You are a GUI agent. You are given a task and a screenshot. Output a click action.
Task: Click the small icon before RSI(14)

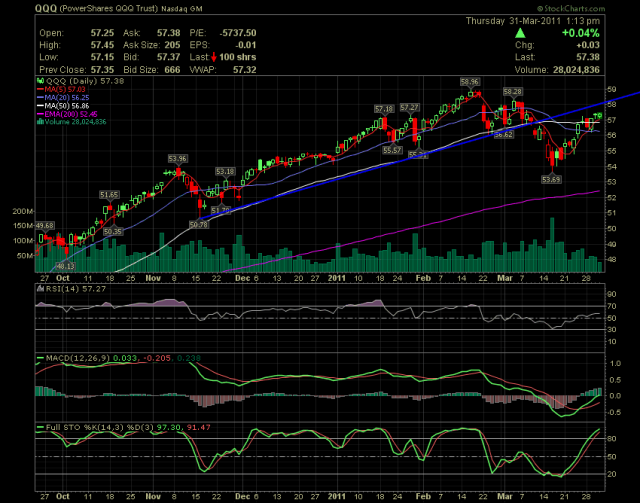click(x=40, y=289)
